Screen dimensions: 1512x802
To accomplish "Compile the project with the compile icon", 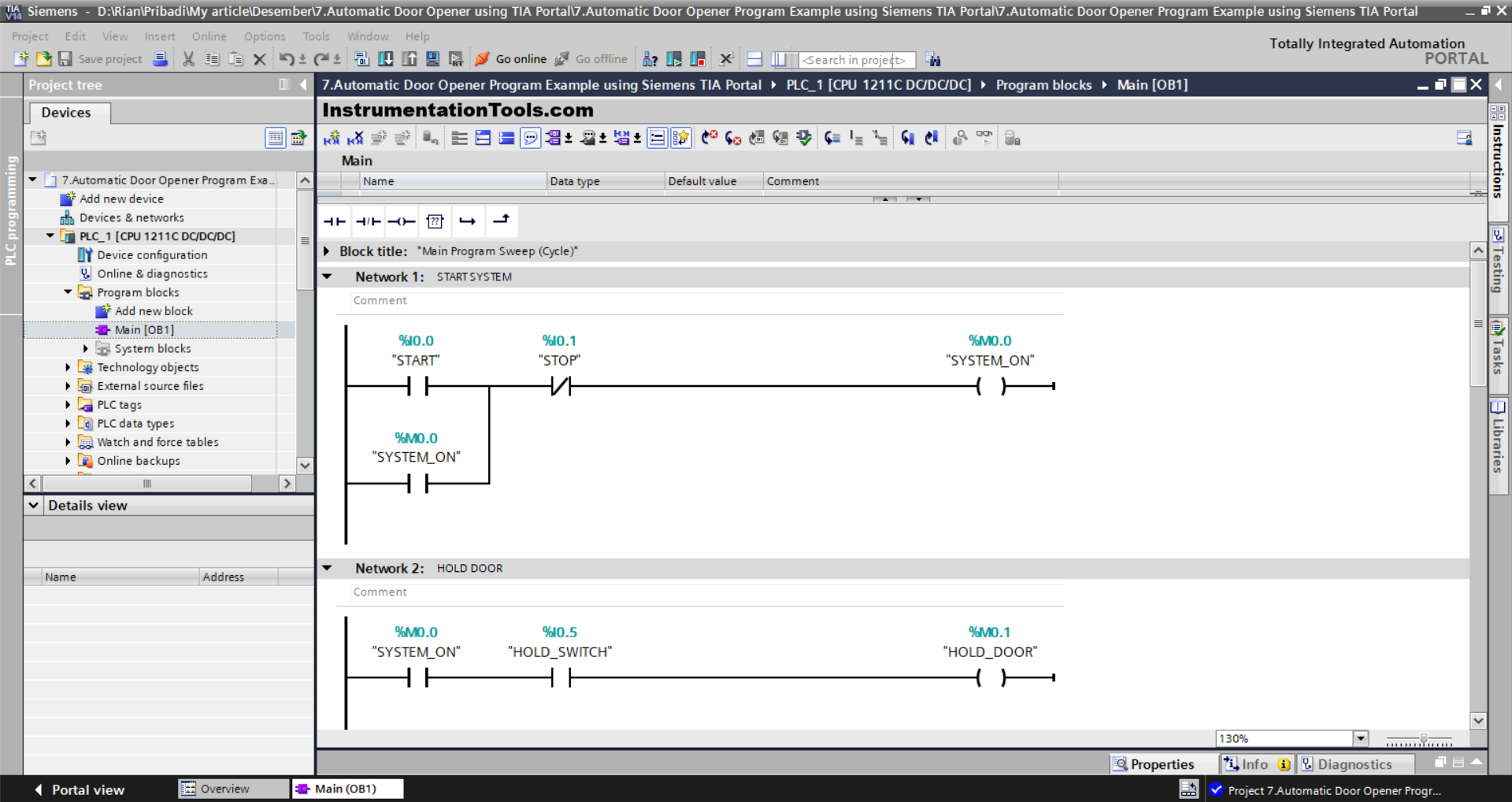I will coord(361,59).
